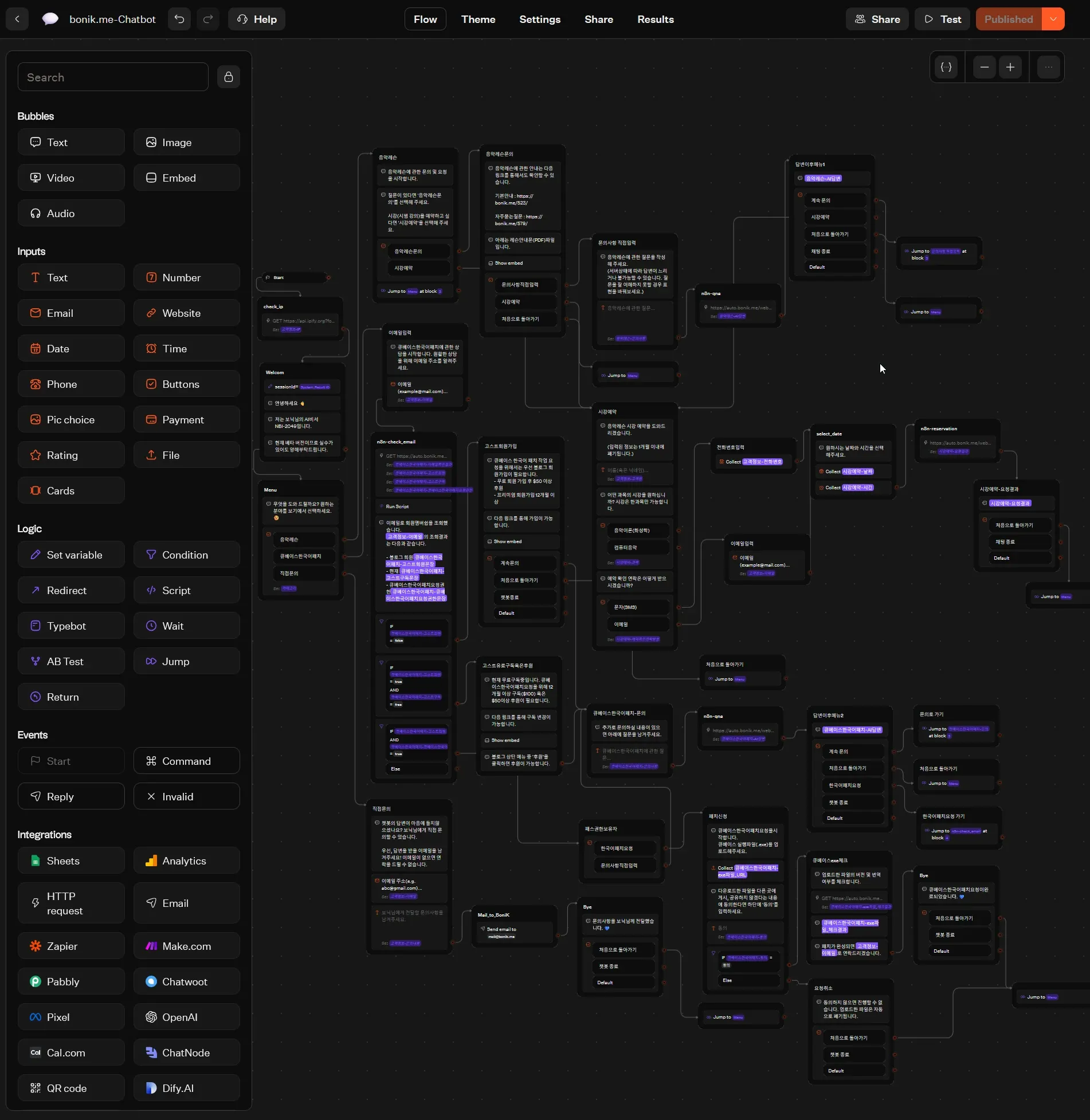Viewport: 1090px width, 1120px height.
Task: Zoom out the canvas with minus
Action: tap(984, 67)
